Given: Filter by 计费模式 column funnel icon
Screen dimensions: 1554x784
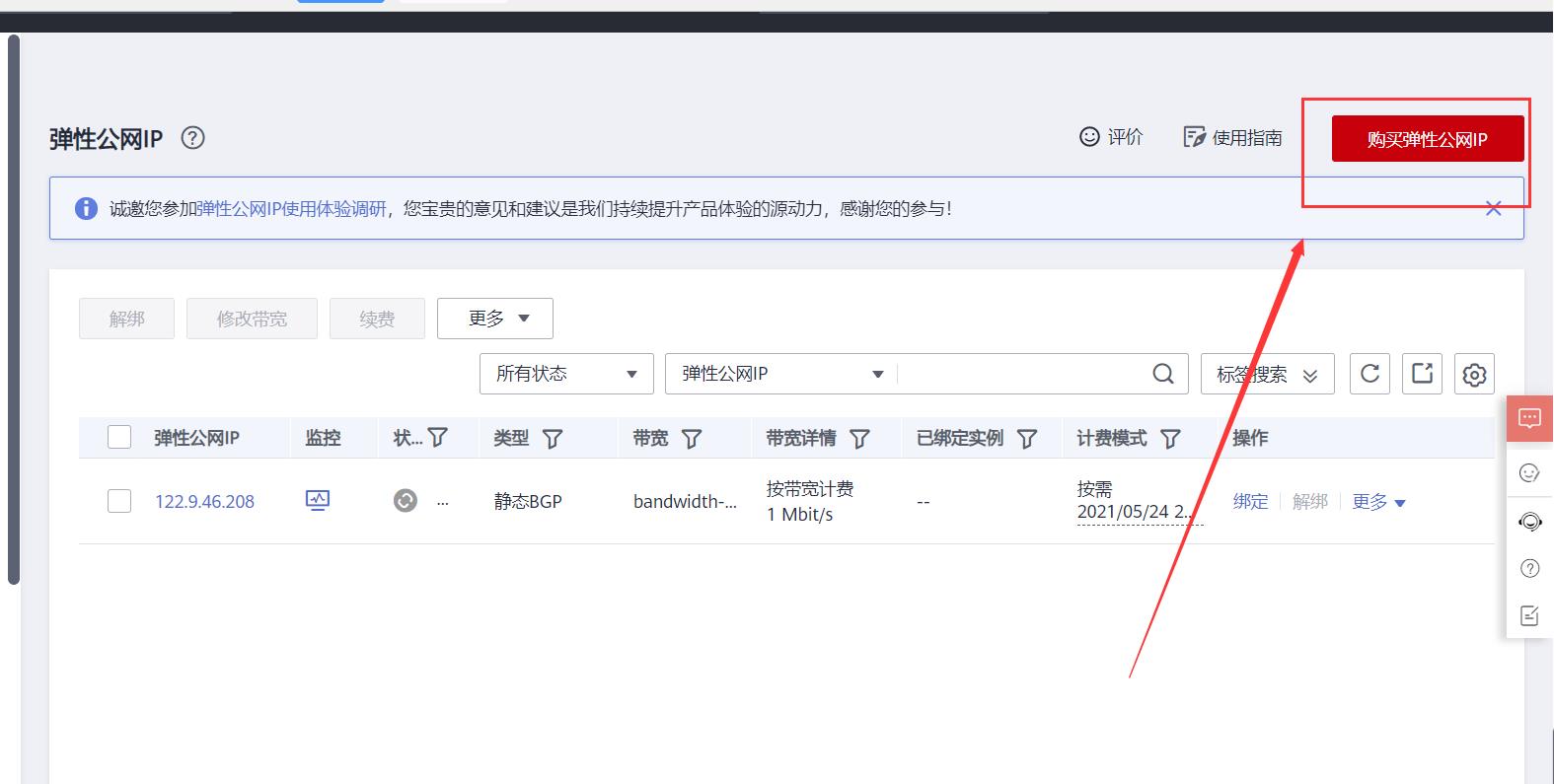Looking at the screenshot, I should point(1170,438).
